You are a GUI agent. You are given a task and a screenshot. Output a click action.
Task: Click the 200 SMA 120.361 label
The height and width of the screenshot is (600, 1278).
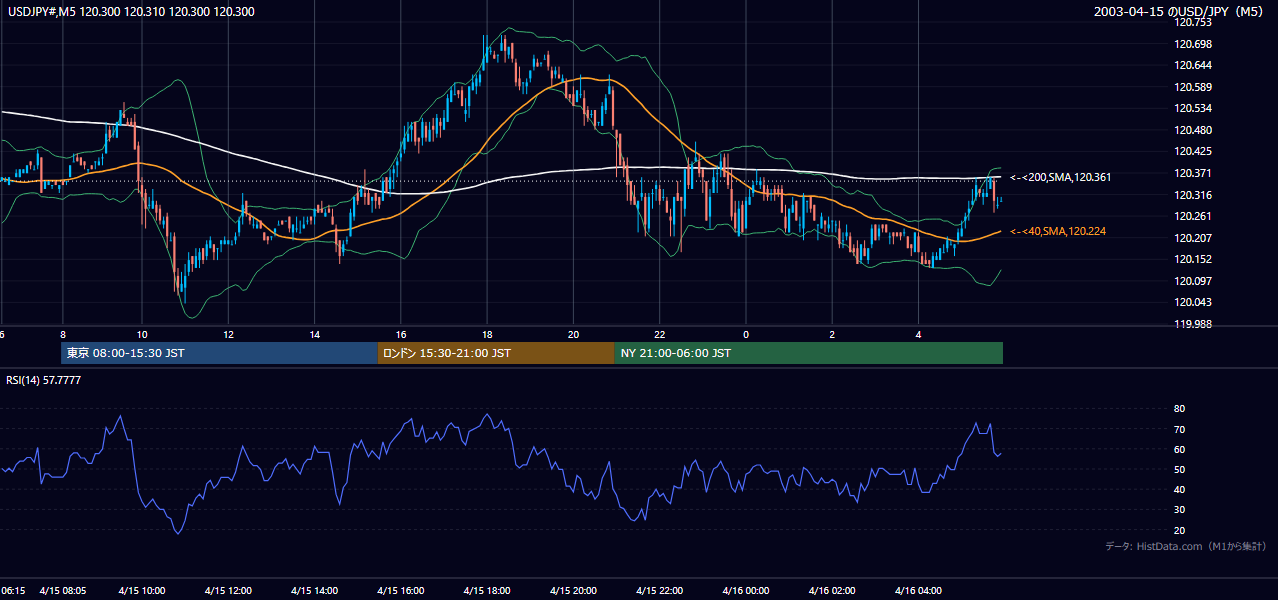(1060, 177)
